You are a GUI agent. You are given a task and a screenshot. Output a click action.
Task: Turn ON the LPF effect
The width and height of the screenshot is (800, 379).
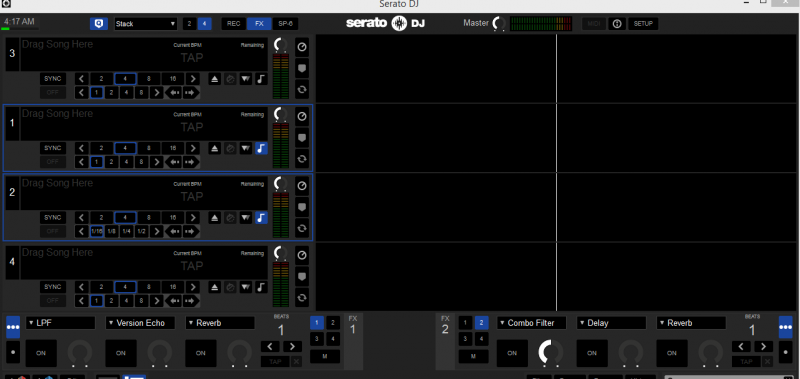pyautogui.click(x=41, y=353)
